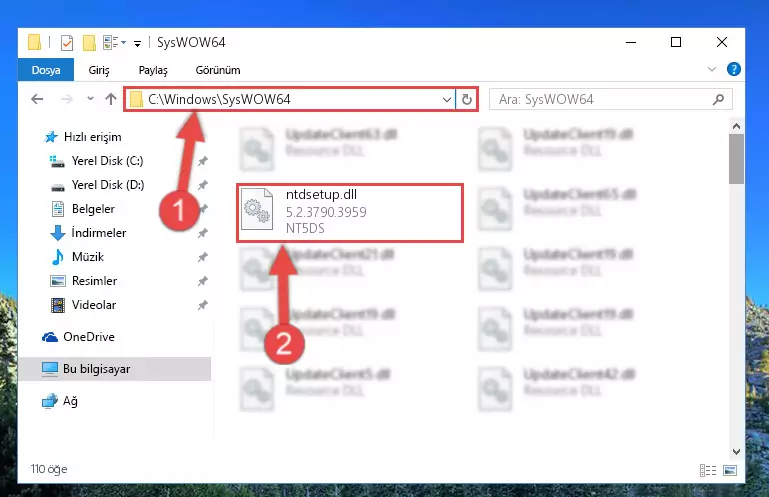Expand the ribbon with the chevron
This screenshot has width=769, height=497.
pos(712,70)
